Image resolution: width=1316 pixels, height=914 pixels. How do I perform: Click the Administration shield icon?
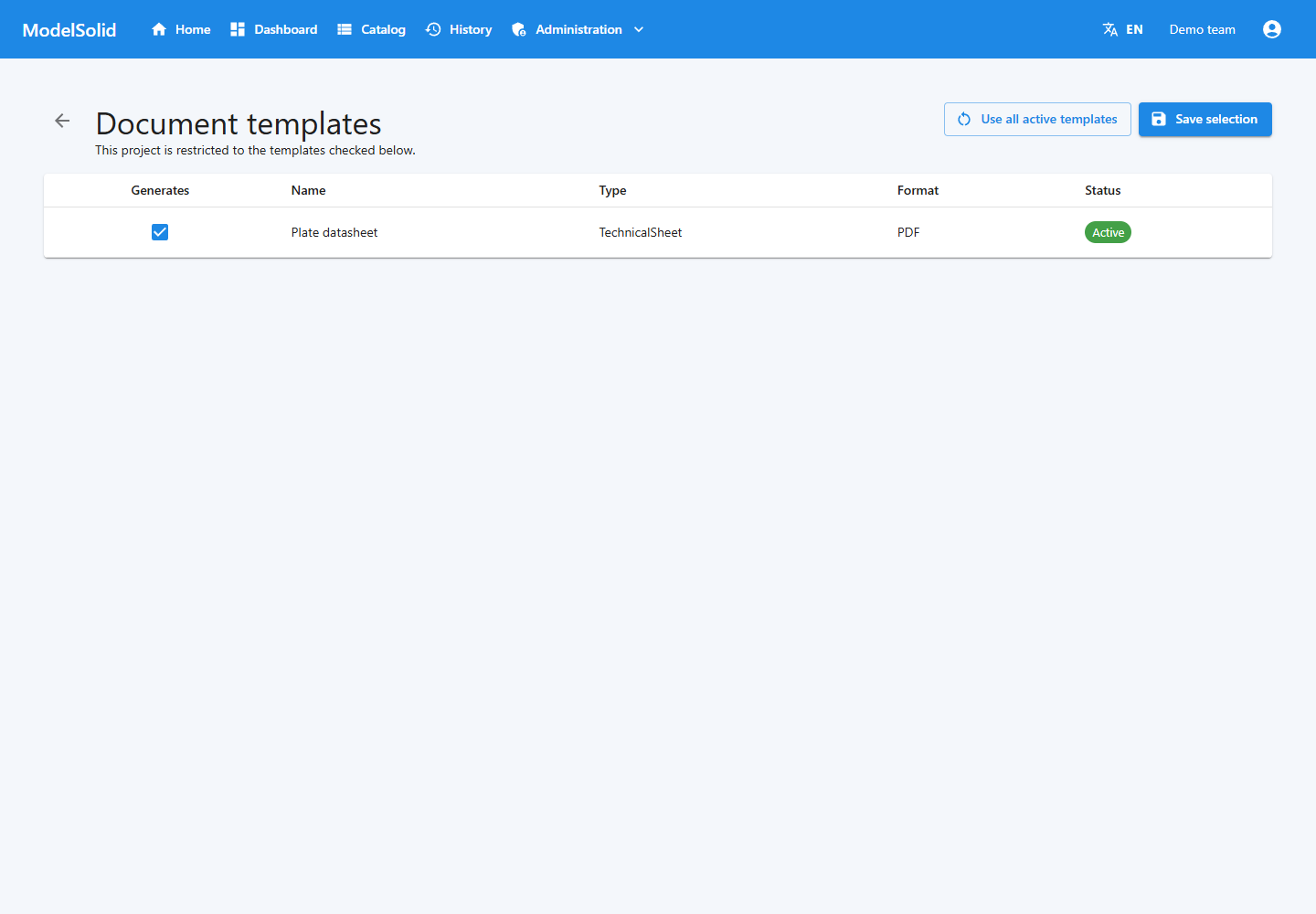[x=519, y=29]
